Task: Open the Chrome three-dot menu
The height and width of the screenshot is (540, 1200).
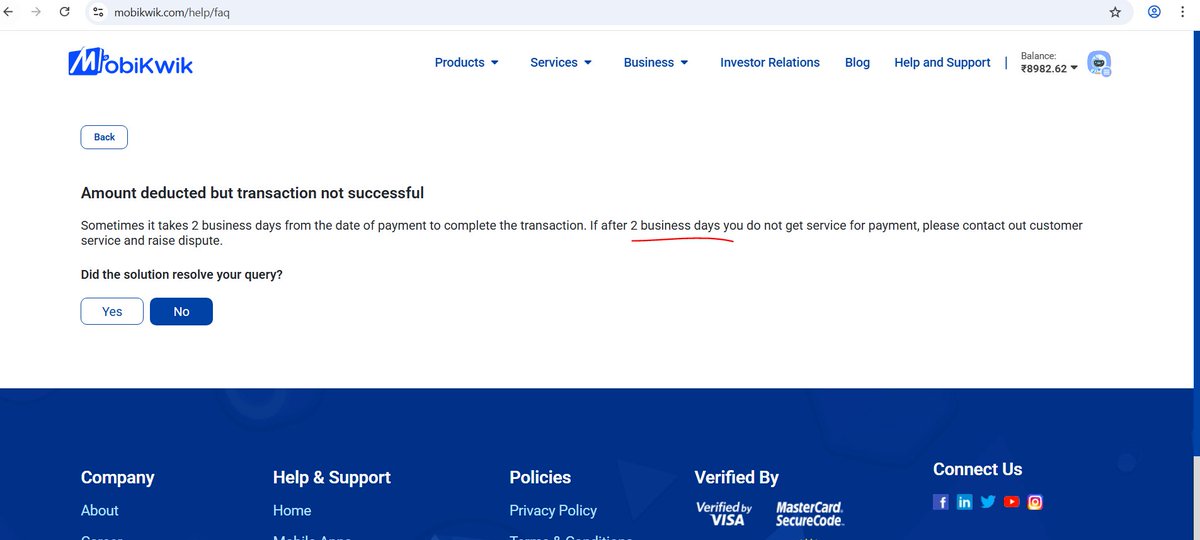Action: point(1184,13)
